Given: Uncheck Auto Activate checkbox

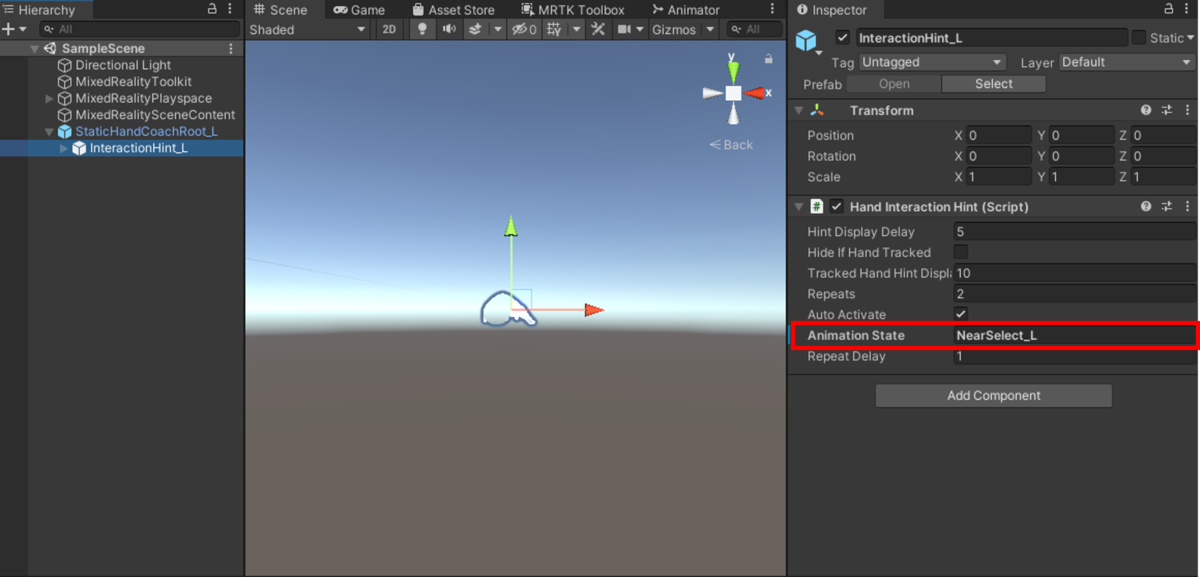Looking at the screenshot, I should coord(961,314).
